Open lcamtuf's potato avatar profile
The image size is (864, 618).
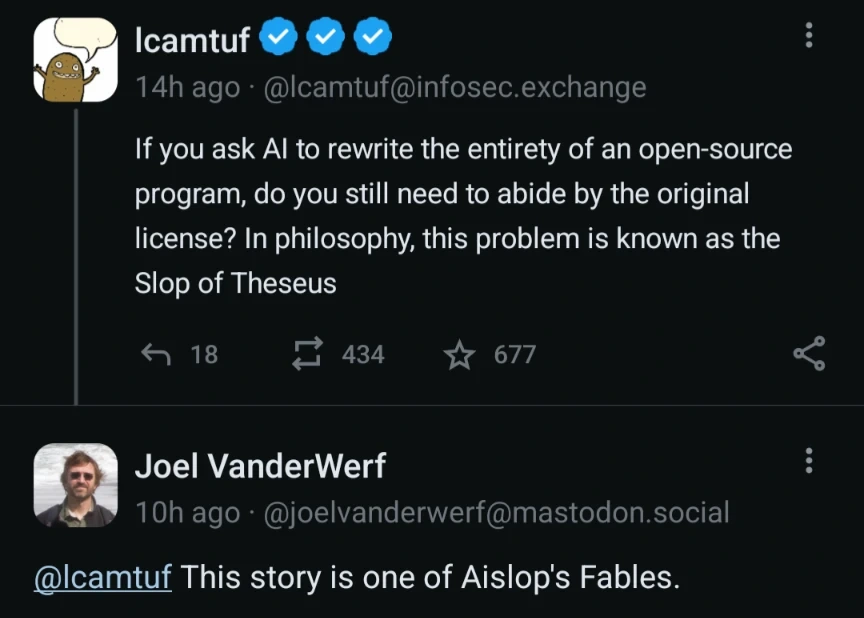pos(75,60)
